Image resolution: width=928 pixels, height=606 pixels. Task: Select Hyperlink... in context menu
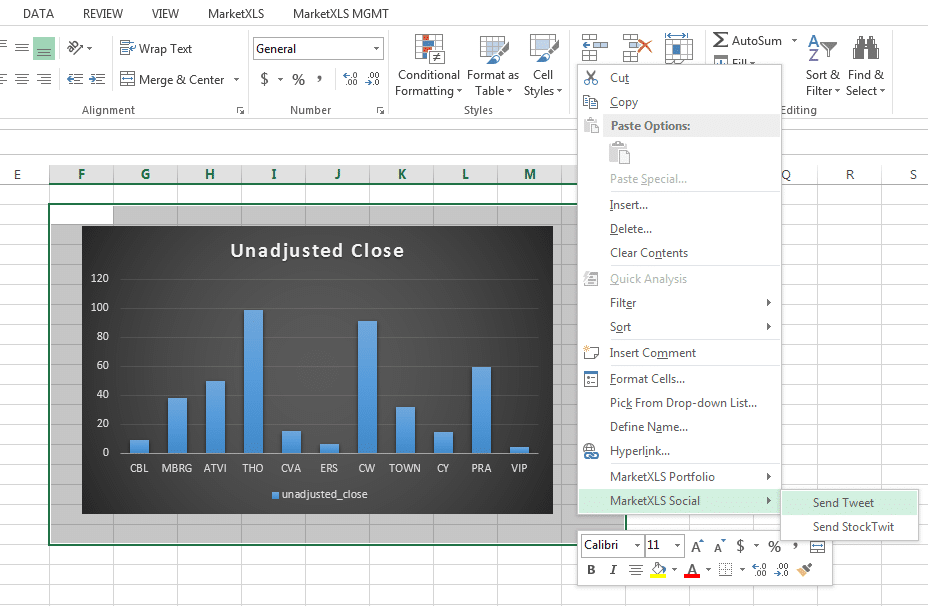pos(679,451)
